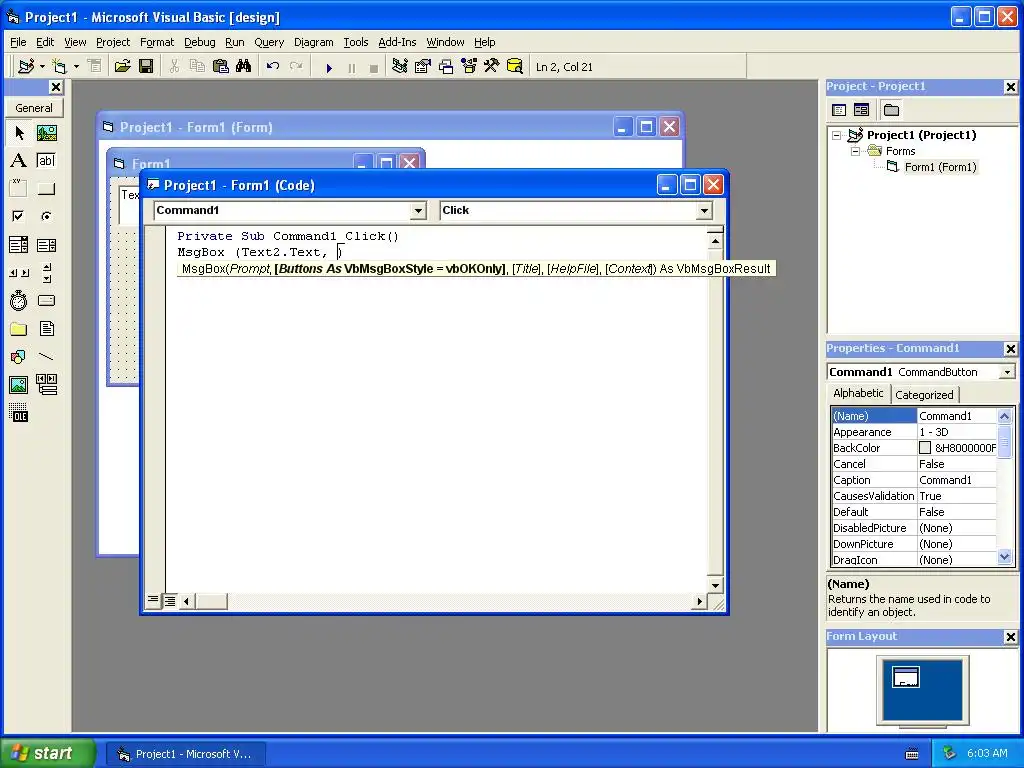Open Properties Window from the toolbar
Image resolution: width=1024 pixels, height=768 pixels.
pyautogui.click(x=423, y=67)
